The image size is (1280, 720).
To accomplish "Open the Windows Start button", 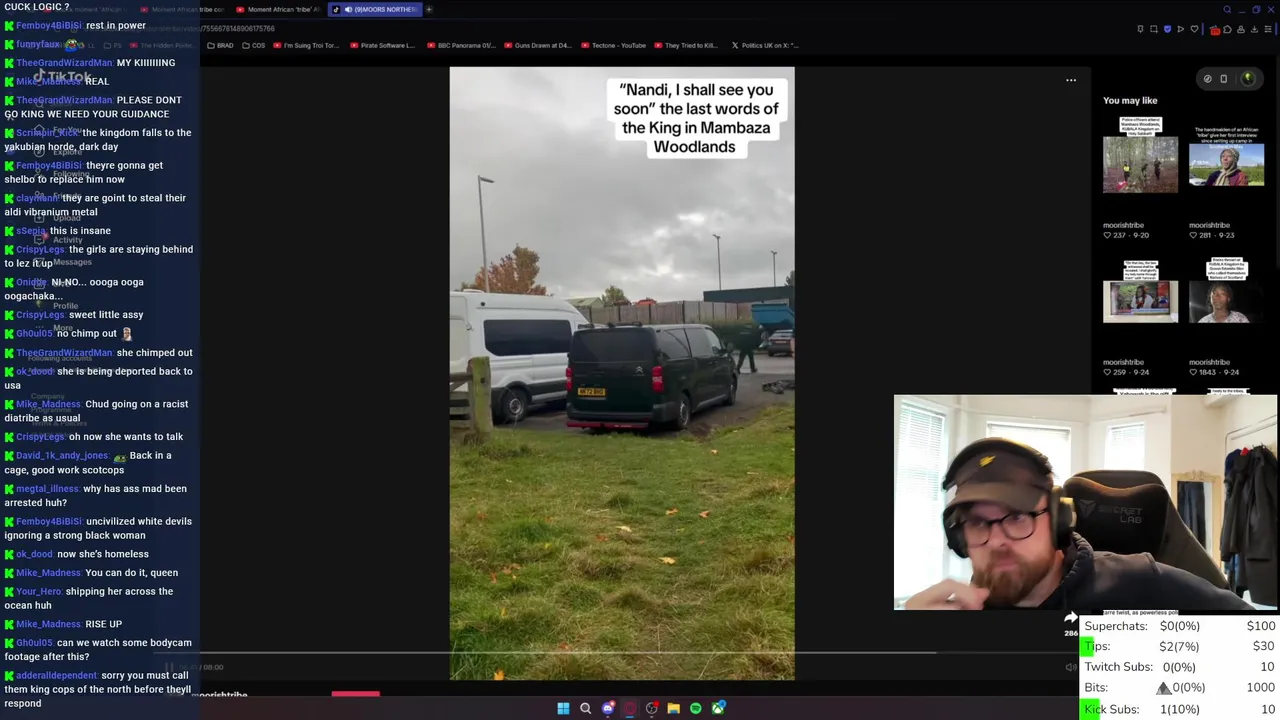I will (563, 709).
